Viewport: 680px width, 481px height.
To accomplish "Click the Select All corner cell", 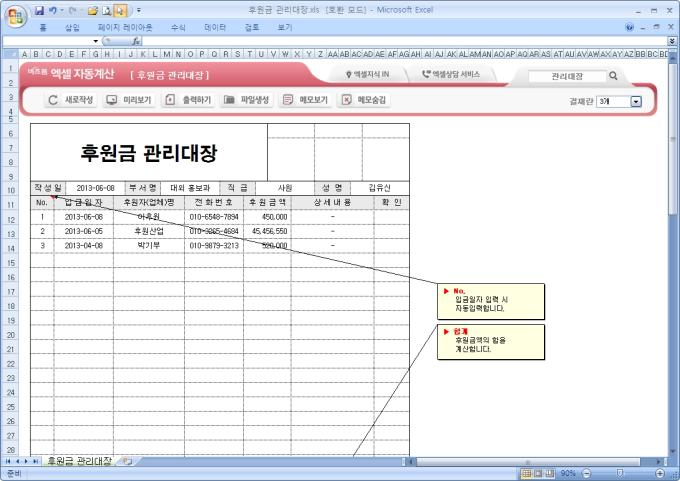I will click(x=10, y=54).
